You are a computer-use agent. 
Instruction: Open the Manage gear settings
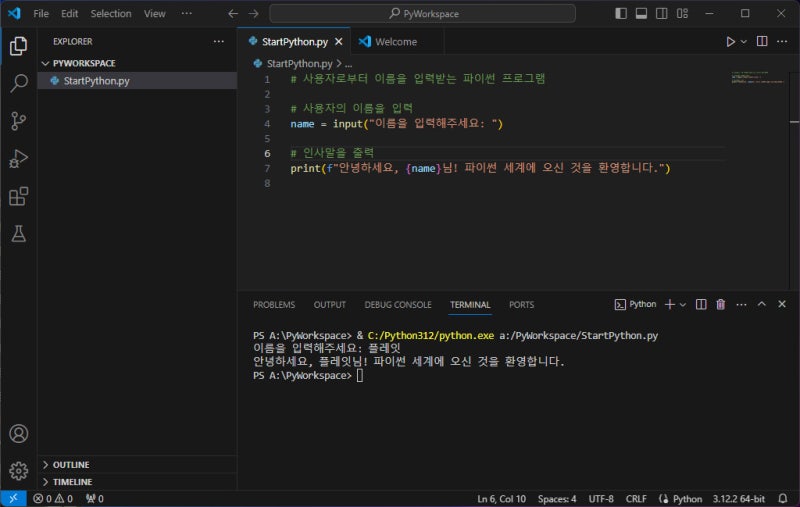[19, 471]
